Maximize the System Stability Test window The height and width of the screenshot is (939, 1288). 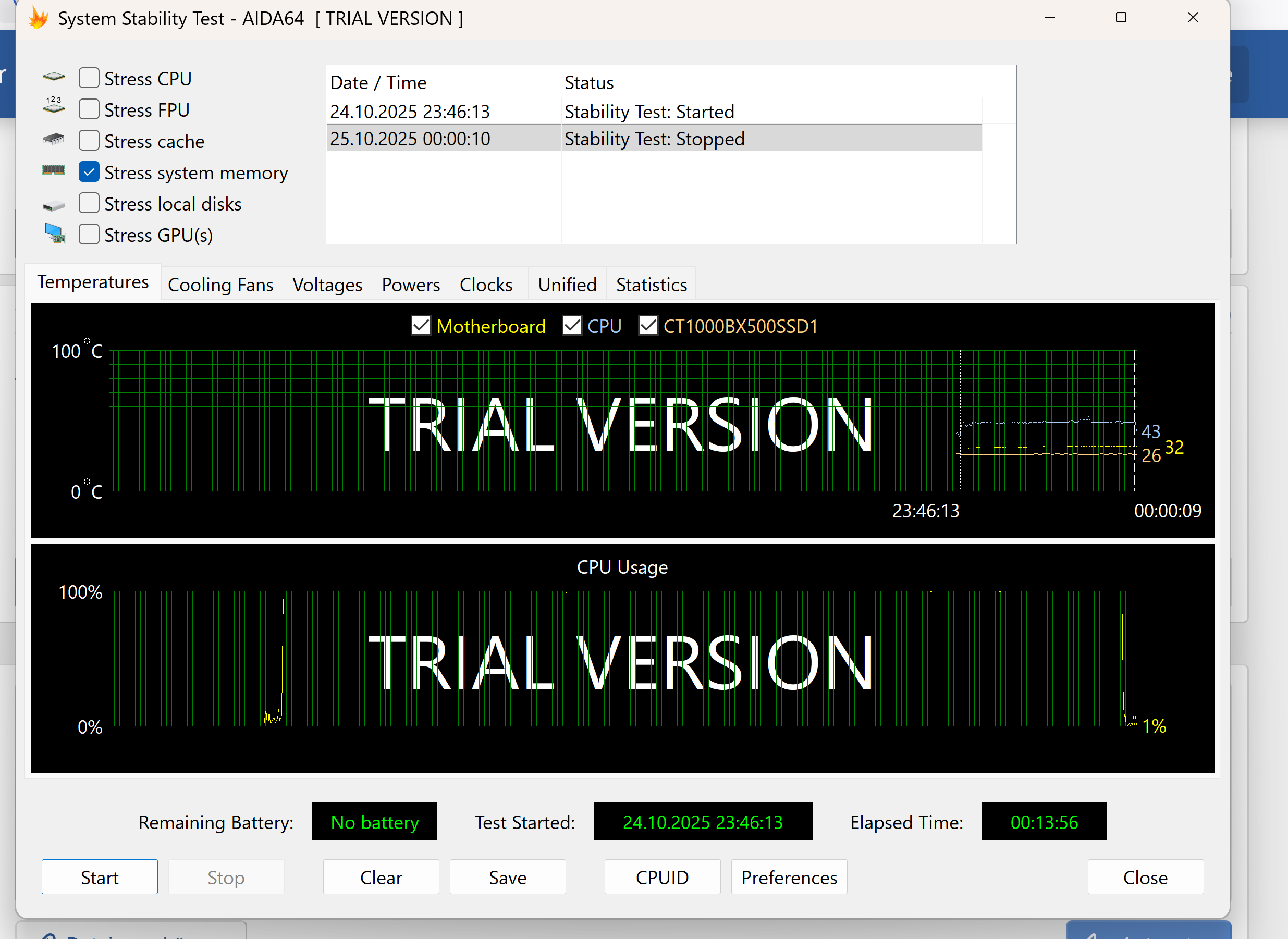pos(1121,18)
